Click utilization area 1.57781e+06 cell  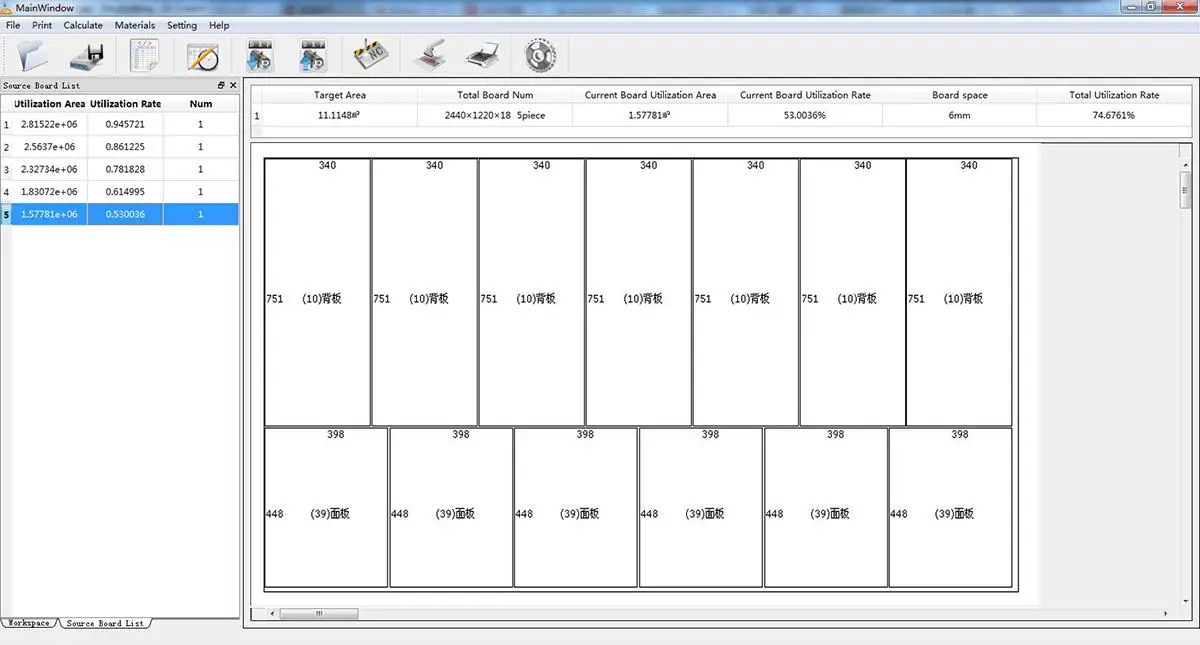coord(50,214)
